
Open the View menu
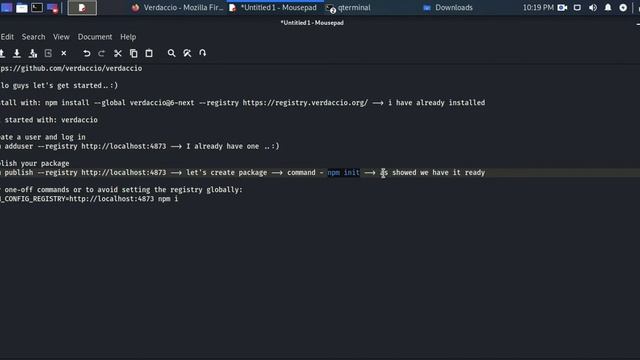(61, 37)
